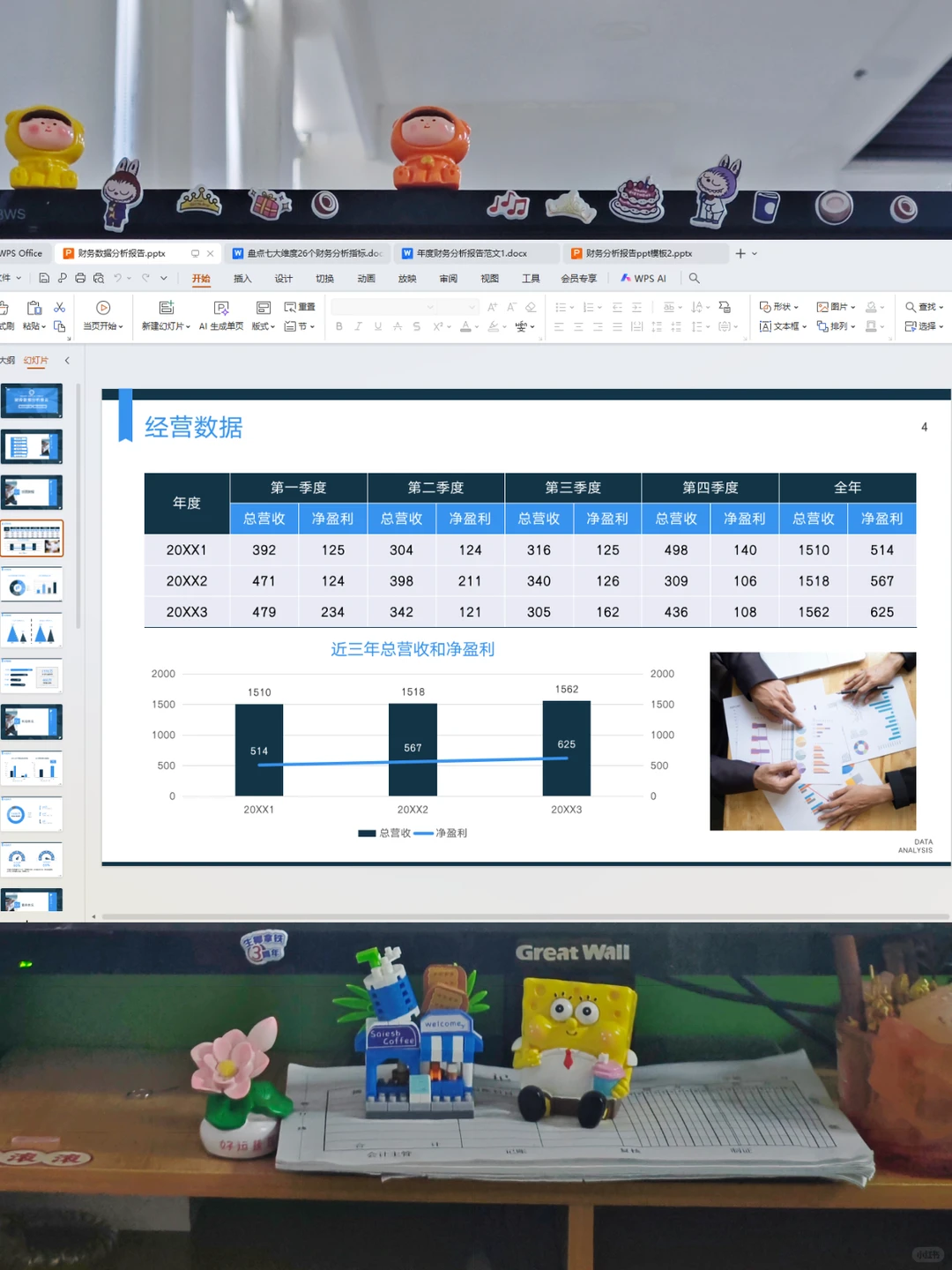
Task: Click the Copy icon below scissors
Action: [x=60, y=326]
